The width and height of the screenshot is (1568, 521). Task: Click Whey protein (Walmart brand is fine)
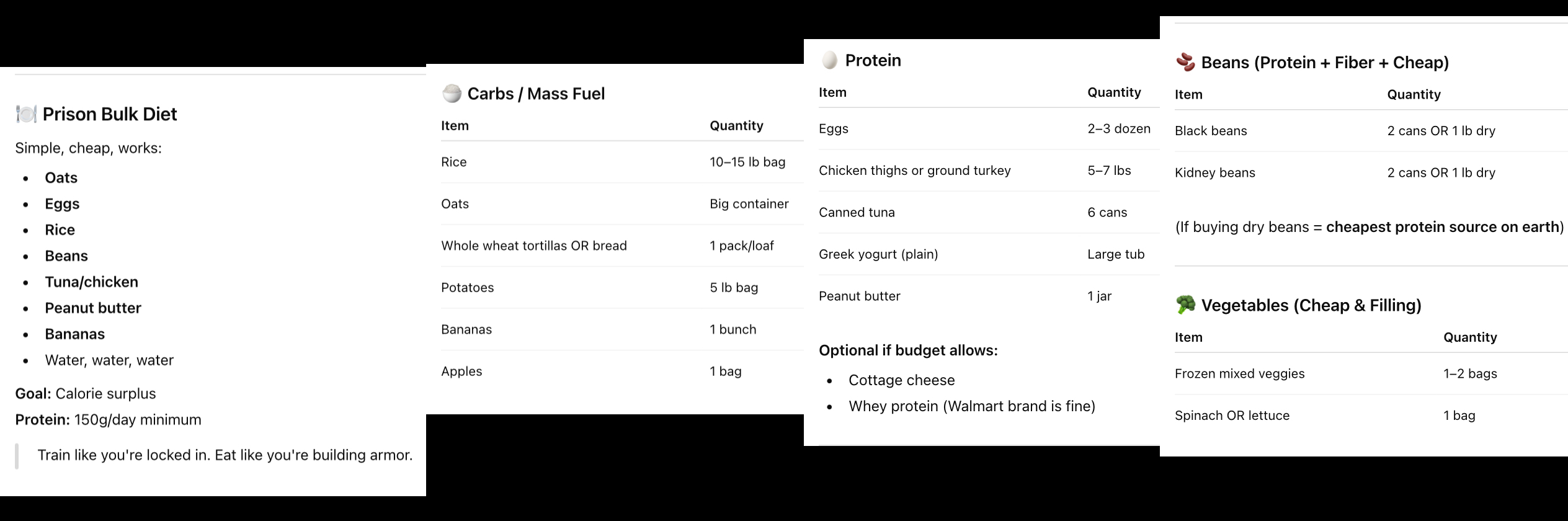click(971, 406)
